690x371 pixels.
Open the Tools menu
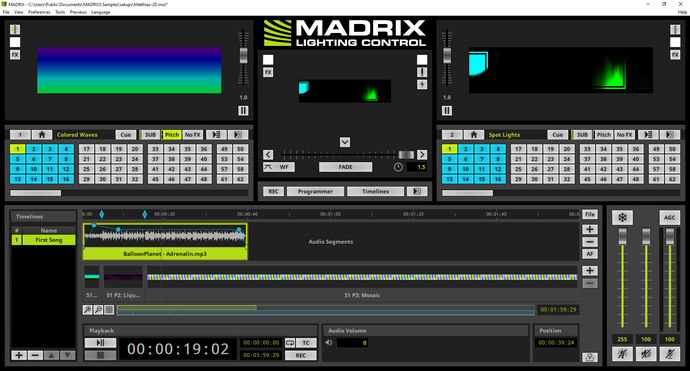tap(60, 12)
